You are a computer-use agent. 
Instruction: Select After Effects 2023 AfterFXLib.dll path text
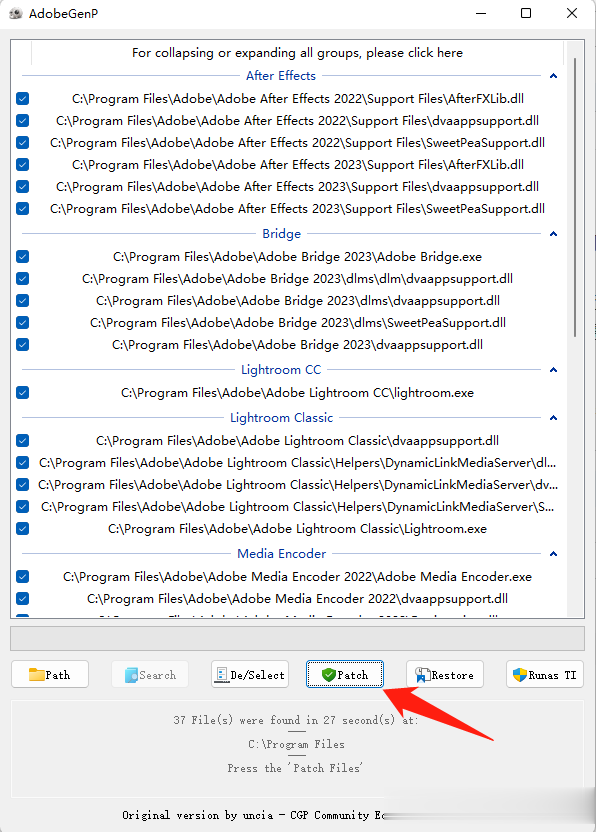[298, 165]
